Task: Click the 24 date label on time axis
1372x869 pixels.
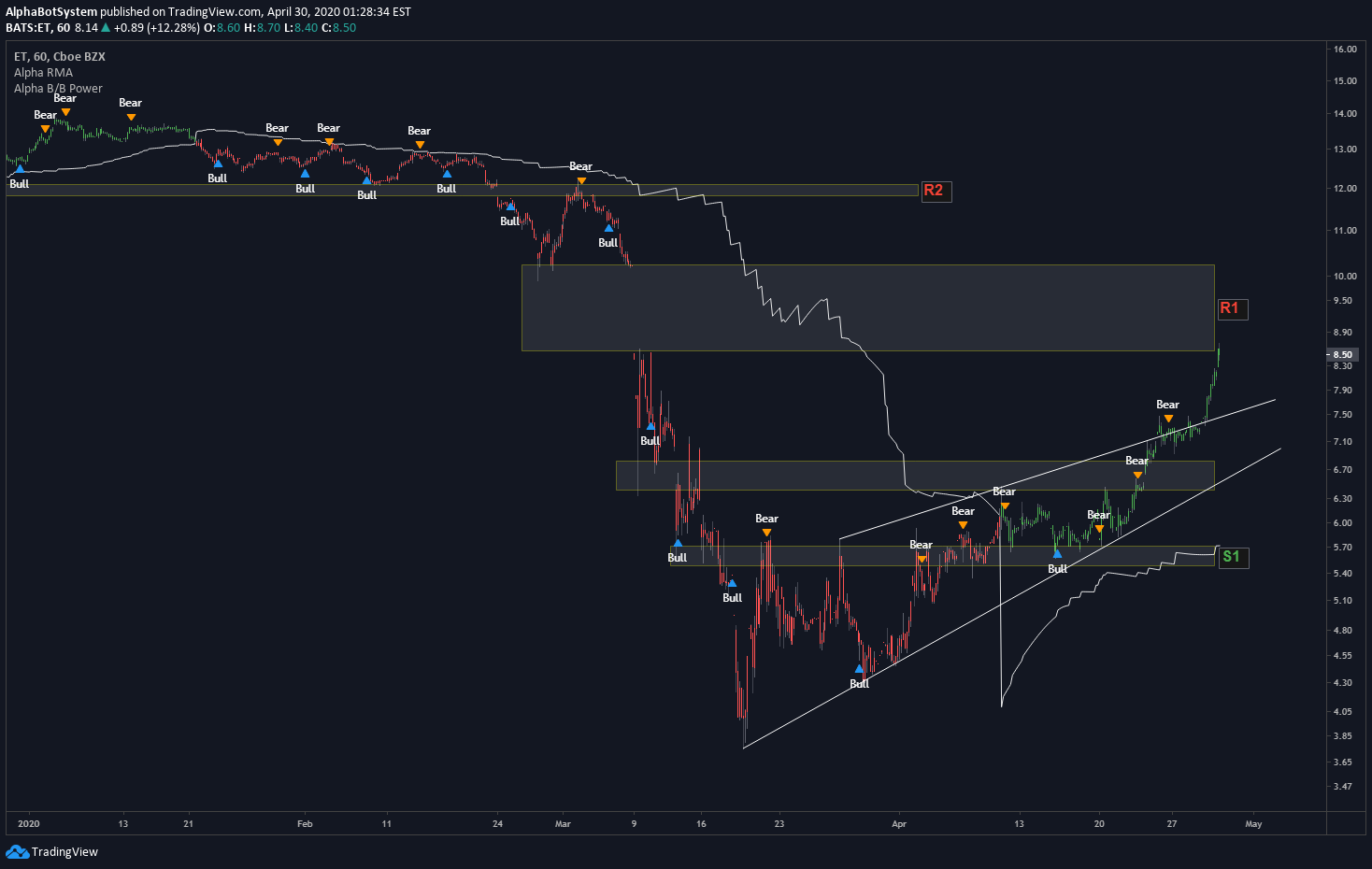Action: tap(498, 824)
